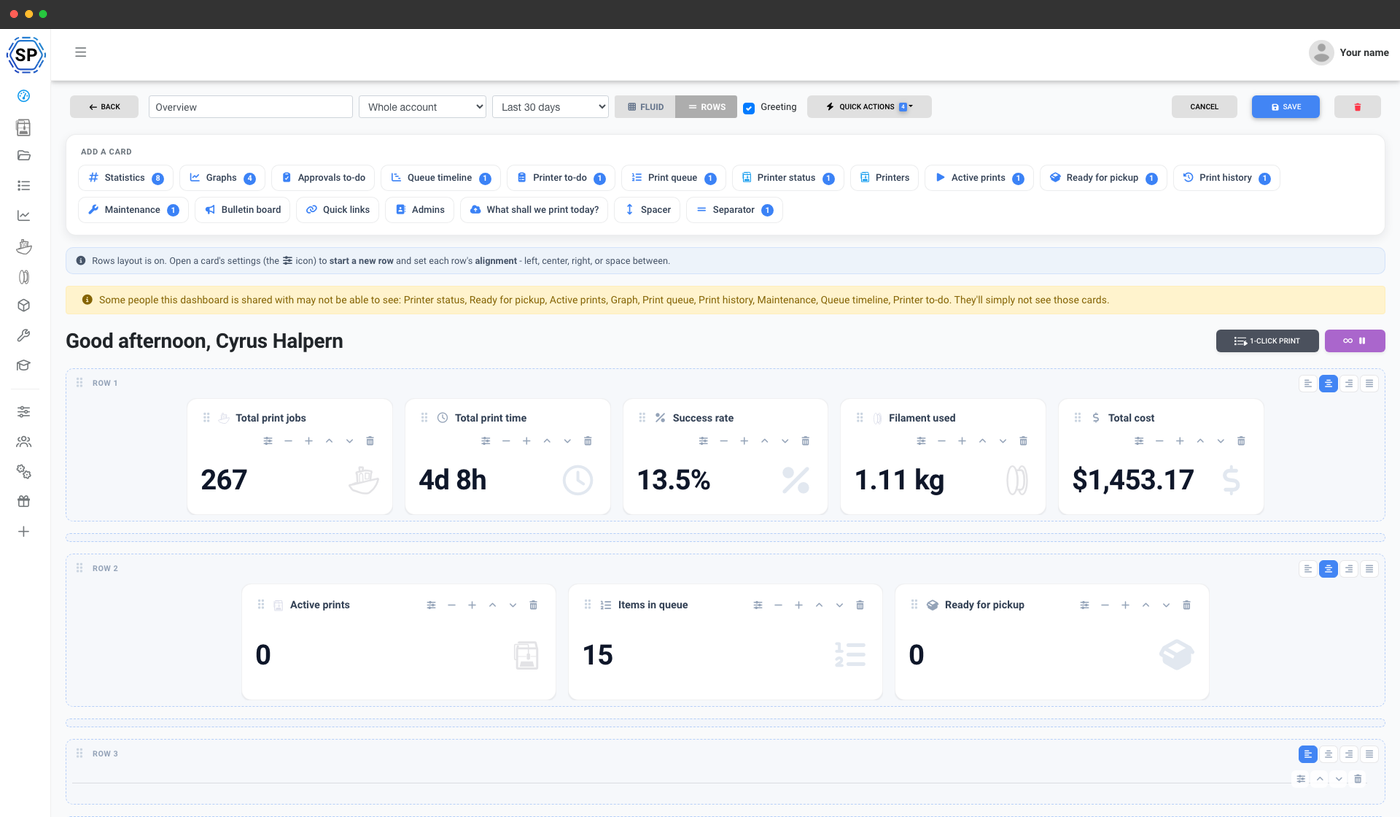Add an Approvals to-do card
The height and width of the screenshot is (817, 1400).
tap(323, 178)
